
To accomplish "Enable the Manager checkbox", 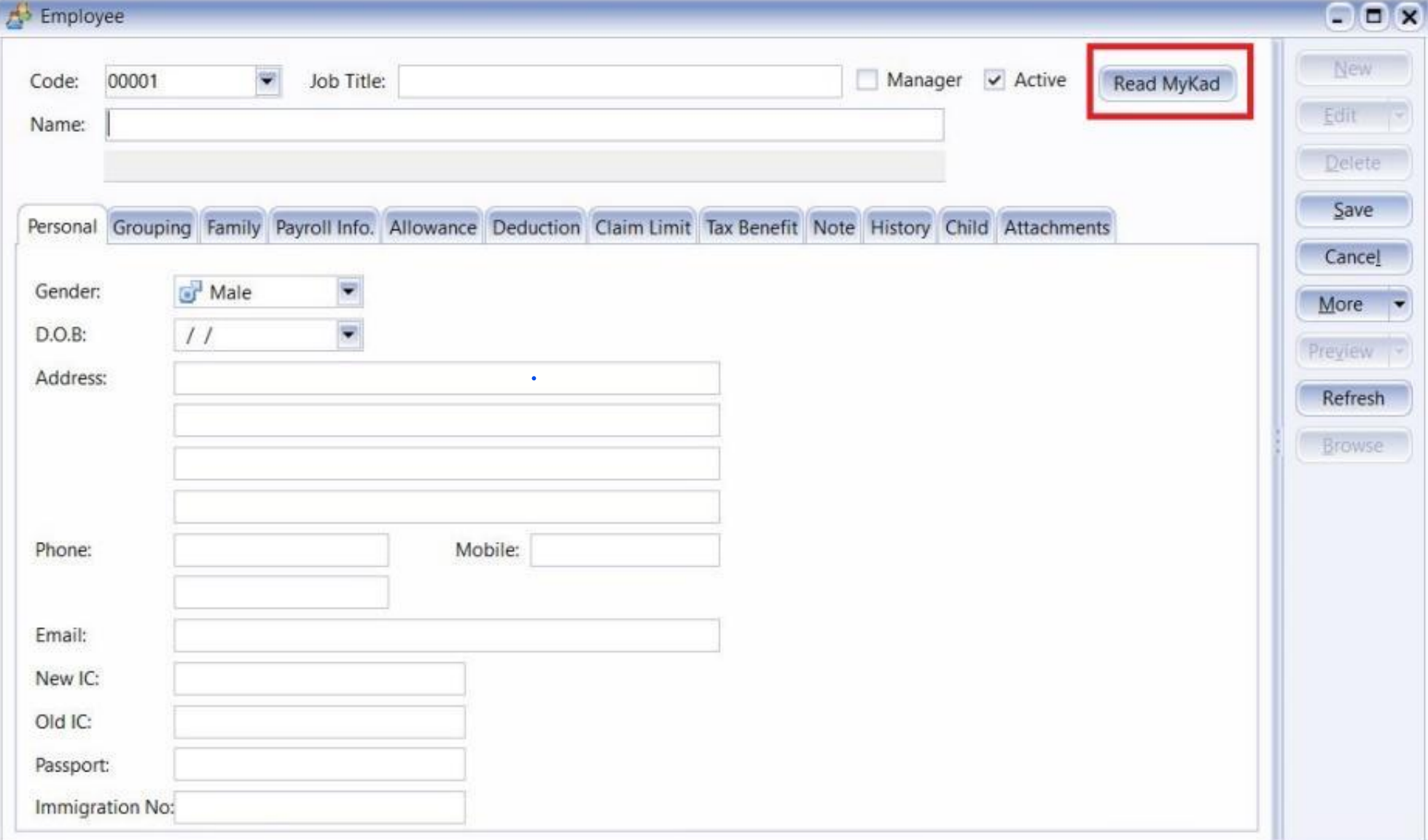I will pyautogui.click(x=867, y=80).
